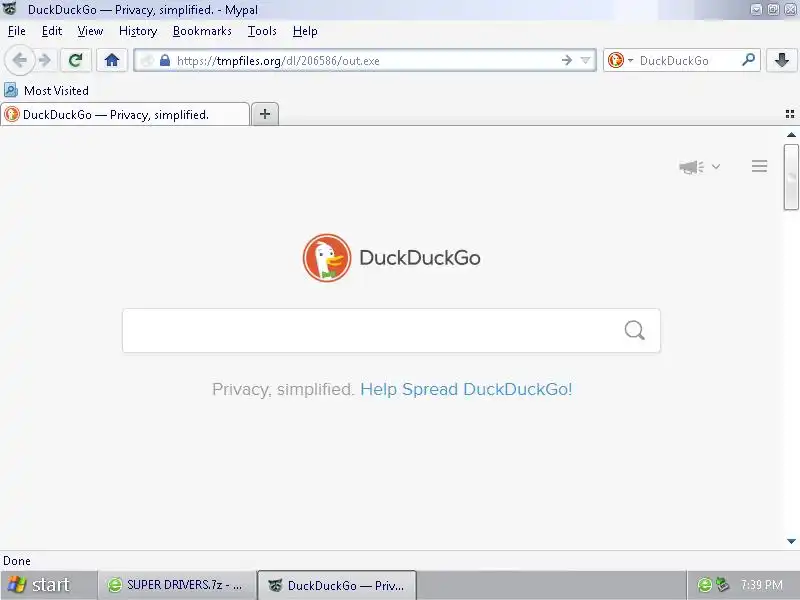
Task: Expand the address bar history dropdown
Action: (586, 60)
